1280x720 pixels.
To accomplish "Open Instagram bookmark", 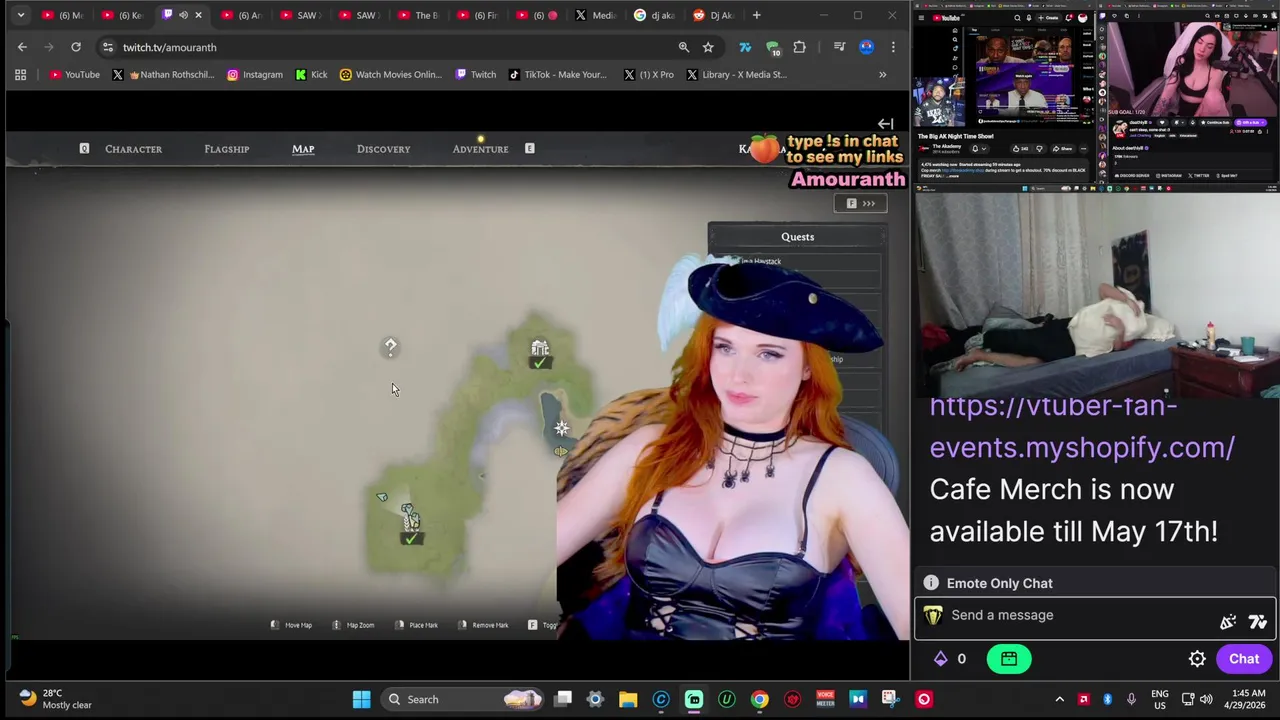I will [255, 74].
